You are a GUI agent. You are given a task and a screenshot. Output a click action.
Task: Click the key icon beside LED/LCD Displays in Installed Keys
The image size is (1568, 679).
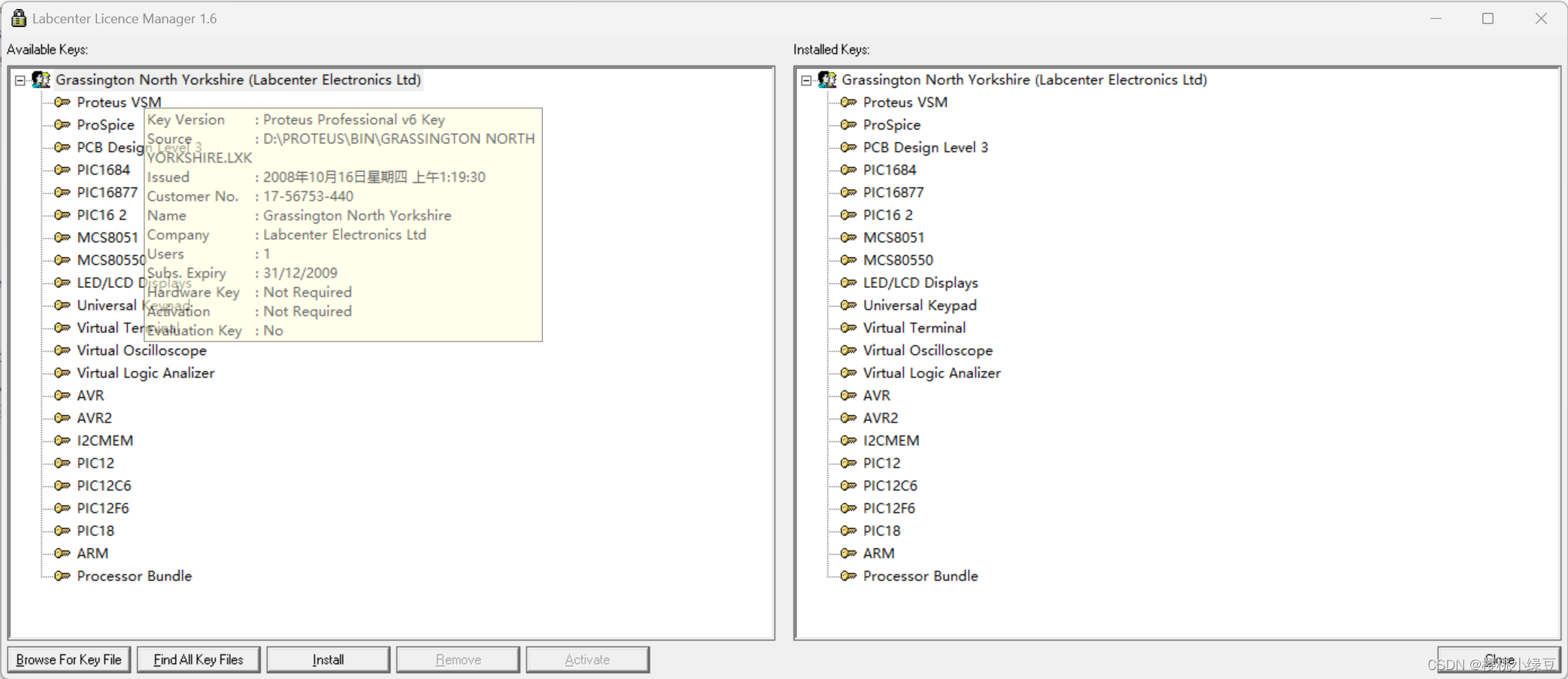[x=849, y=283]
